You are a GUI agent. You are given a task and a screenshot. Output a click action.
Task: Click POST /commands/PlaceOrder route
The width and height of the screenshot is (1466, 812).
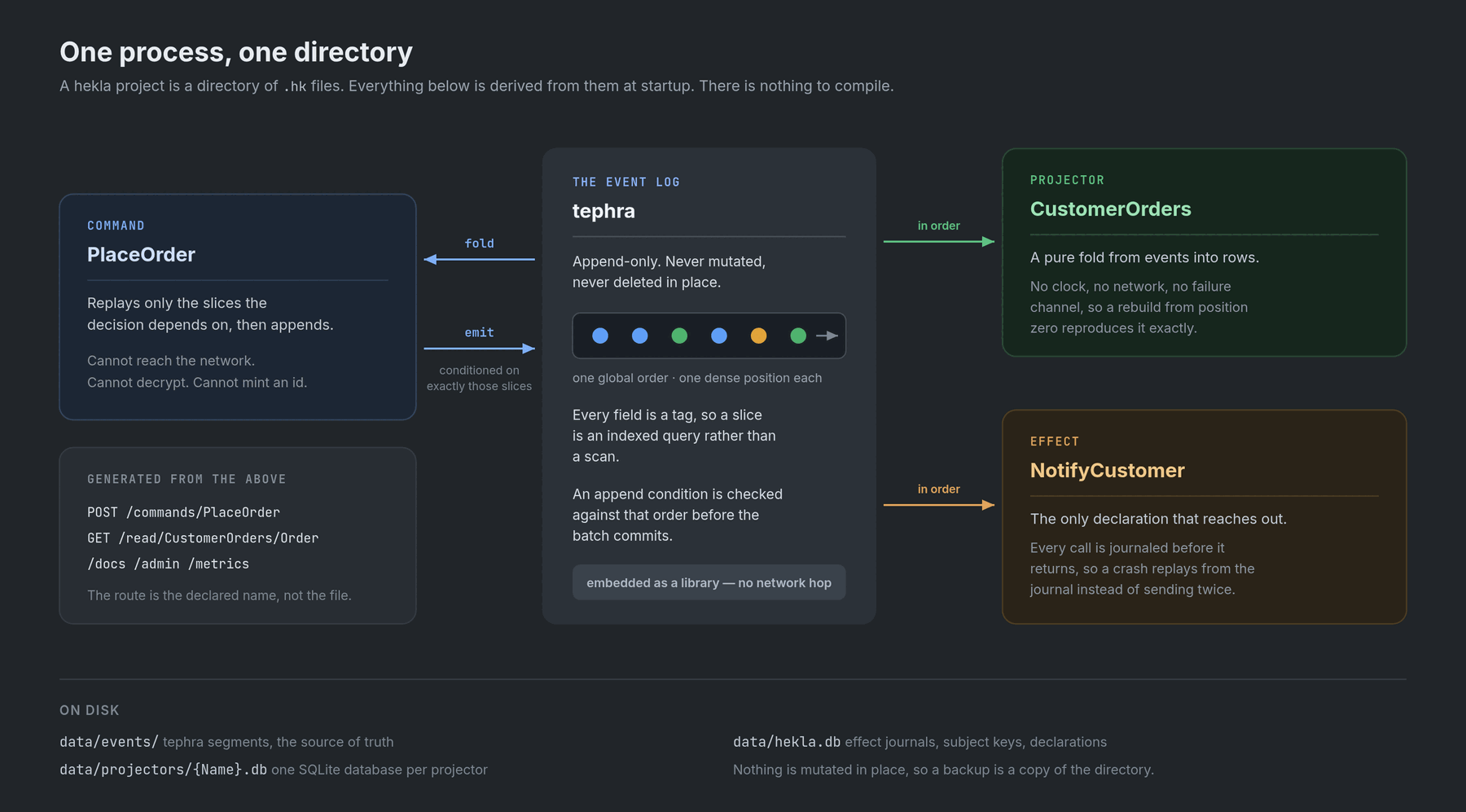coord(183,512)
